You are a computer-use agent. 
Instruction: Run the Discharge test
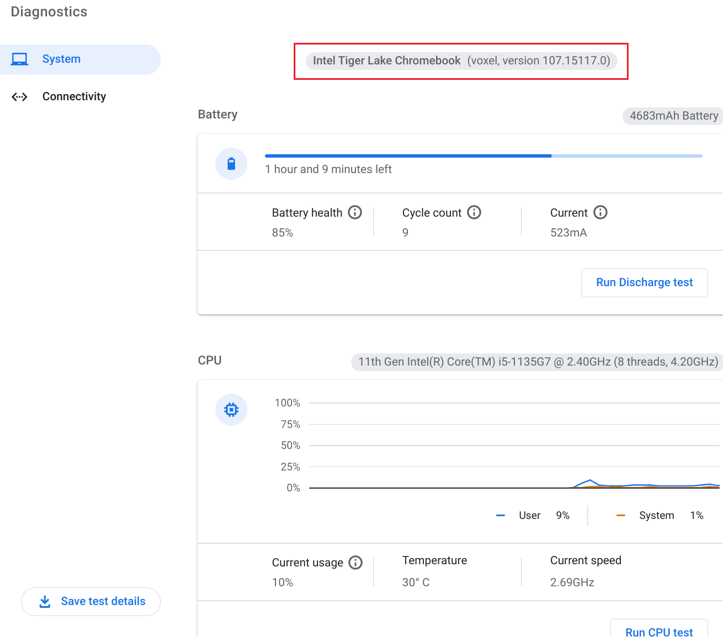tap(644, 283)
